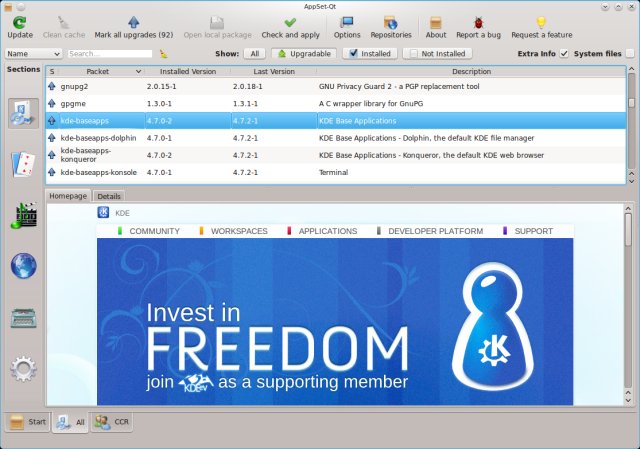The width and height of the screenshot is (640, 449).
Task: Select the All bottom tab
Action: coord(71,422)
